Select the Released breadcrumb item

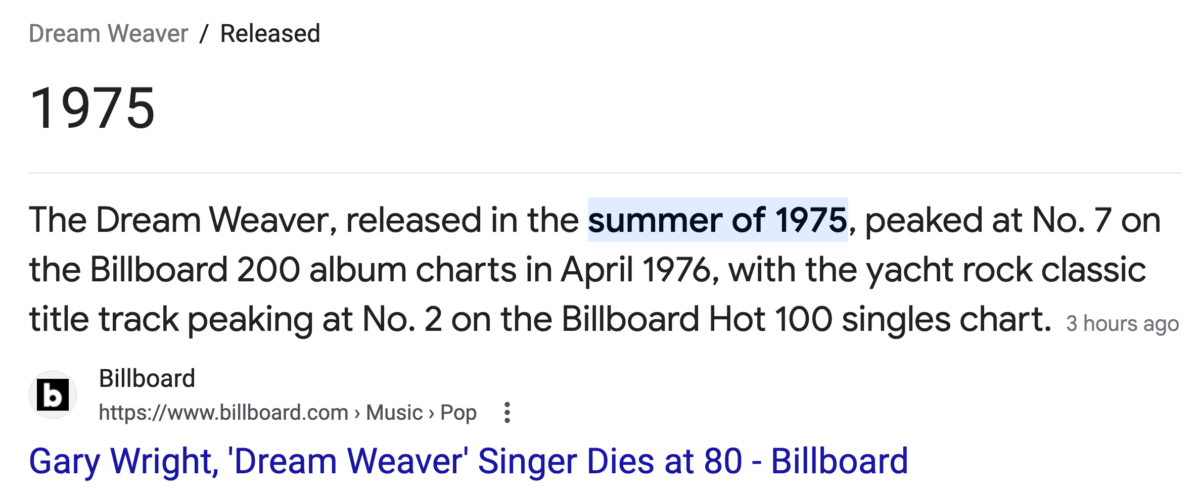tap(270, 33)
